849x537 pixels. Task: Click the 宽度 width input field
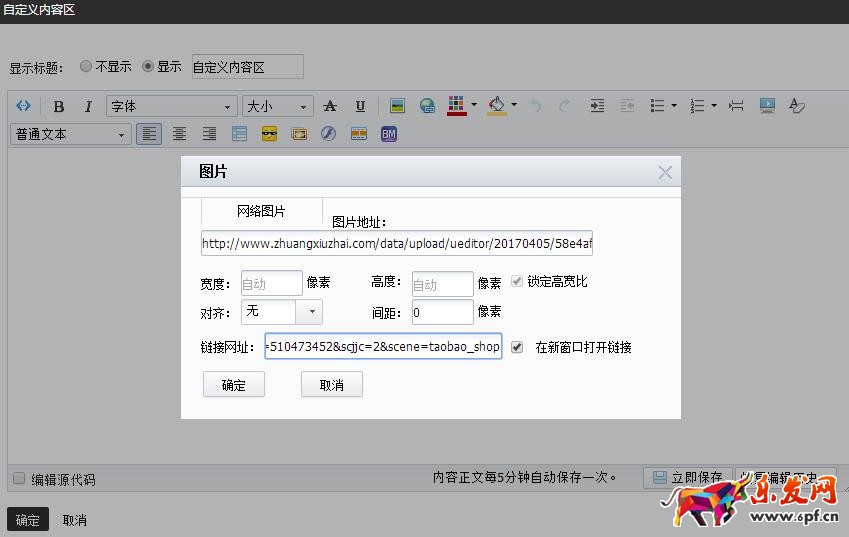pyautogui.click(x=271, y=283)
